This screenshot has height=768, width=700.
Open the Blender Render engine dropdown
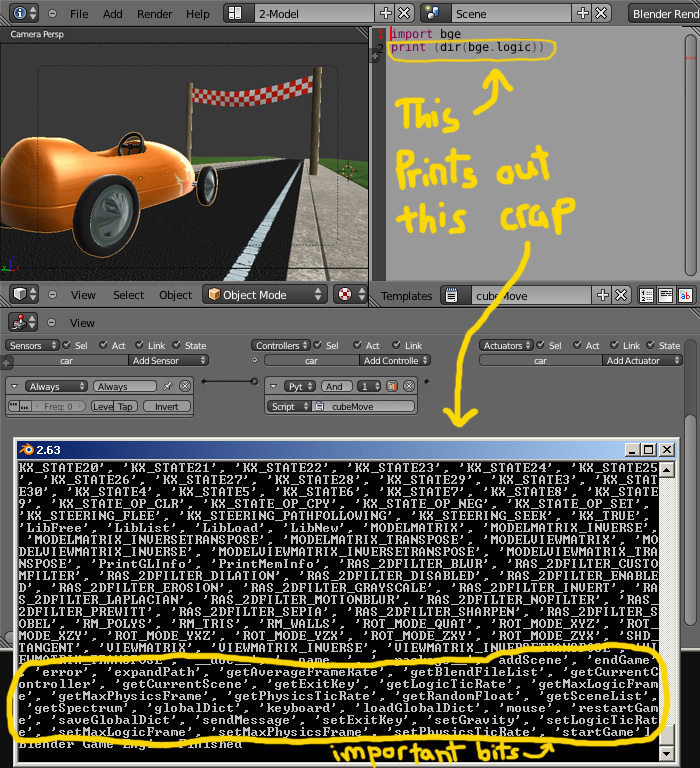tap(664, 14)
